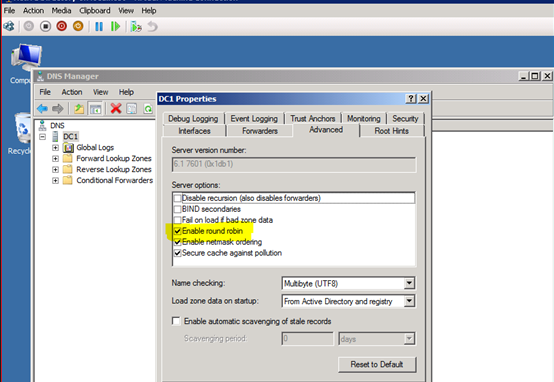The image size is (554, 382).
Task: Click the red Shut Down VM icon
Action: pyautogui.click(x=62, y=26)
